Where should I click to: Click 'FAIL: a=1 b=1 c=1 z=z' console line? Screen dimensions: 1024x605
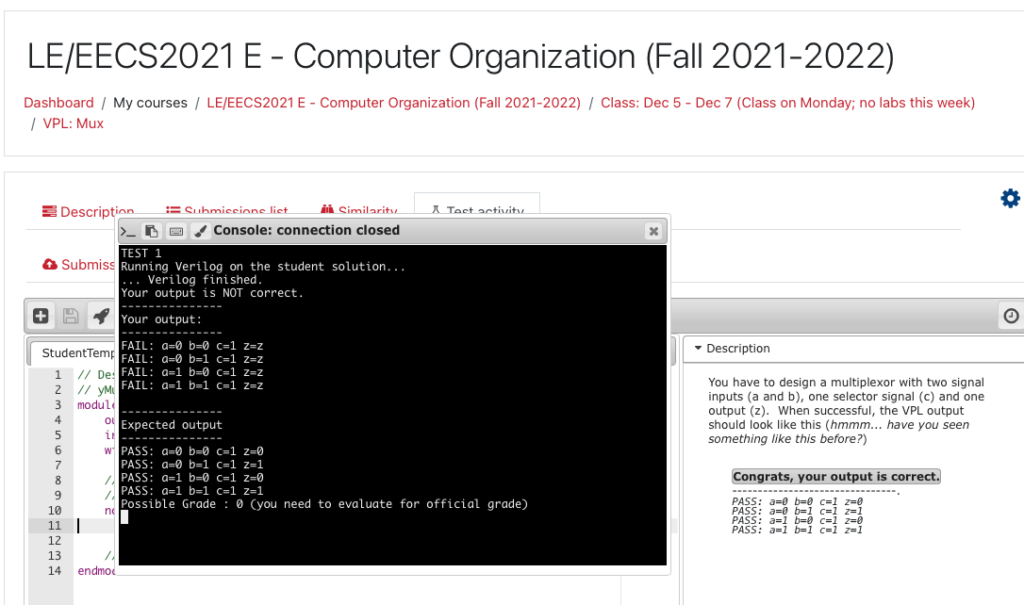pos(192,385)
